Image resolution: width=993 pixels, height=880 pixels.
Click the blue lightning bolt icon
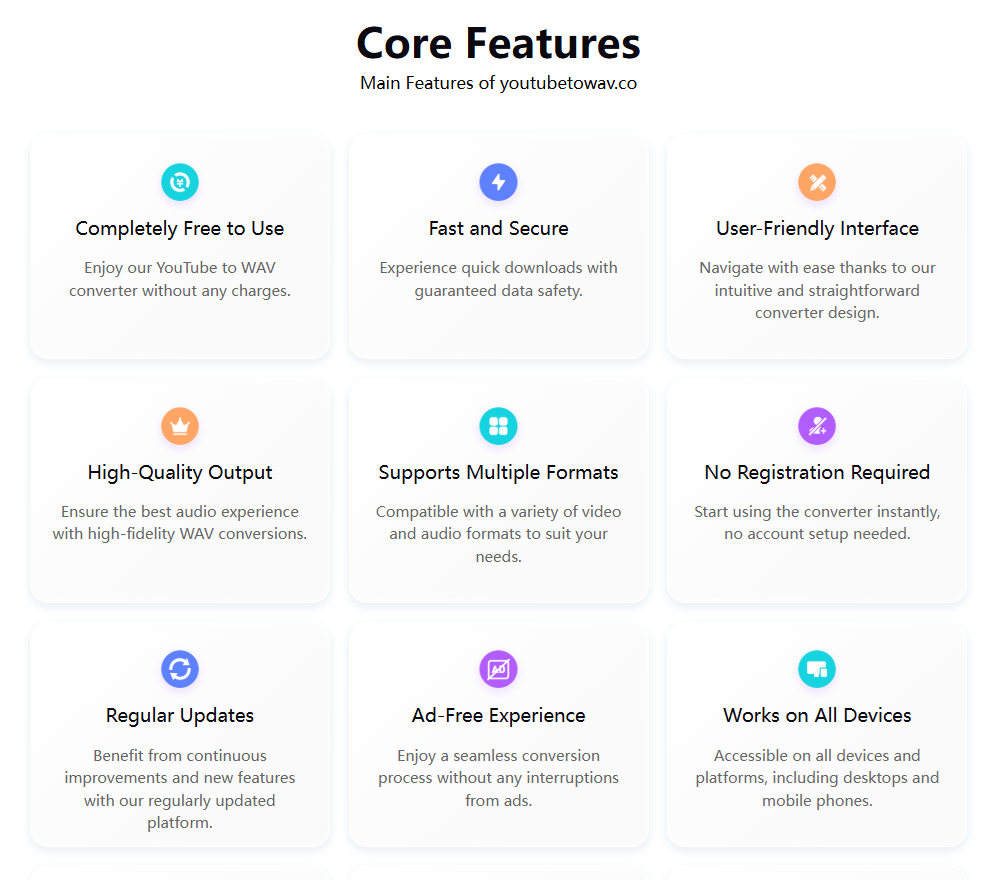pyautogui.click(x=498, y=182)
